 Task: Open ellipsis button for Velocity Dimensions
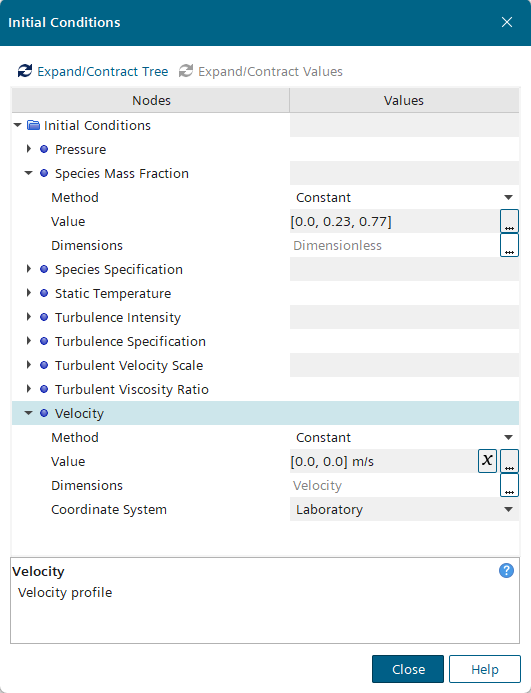(509, 485)
